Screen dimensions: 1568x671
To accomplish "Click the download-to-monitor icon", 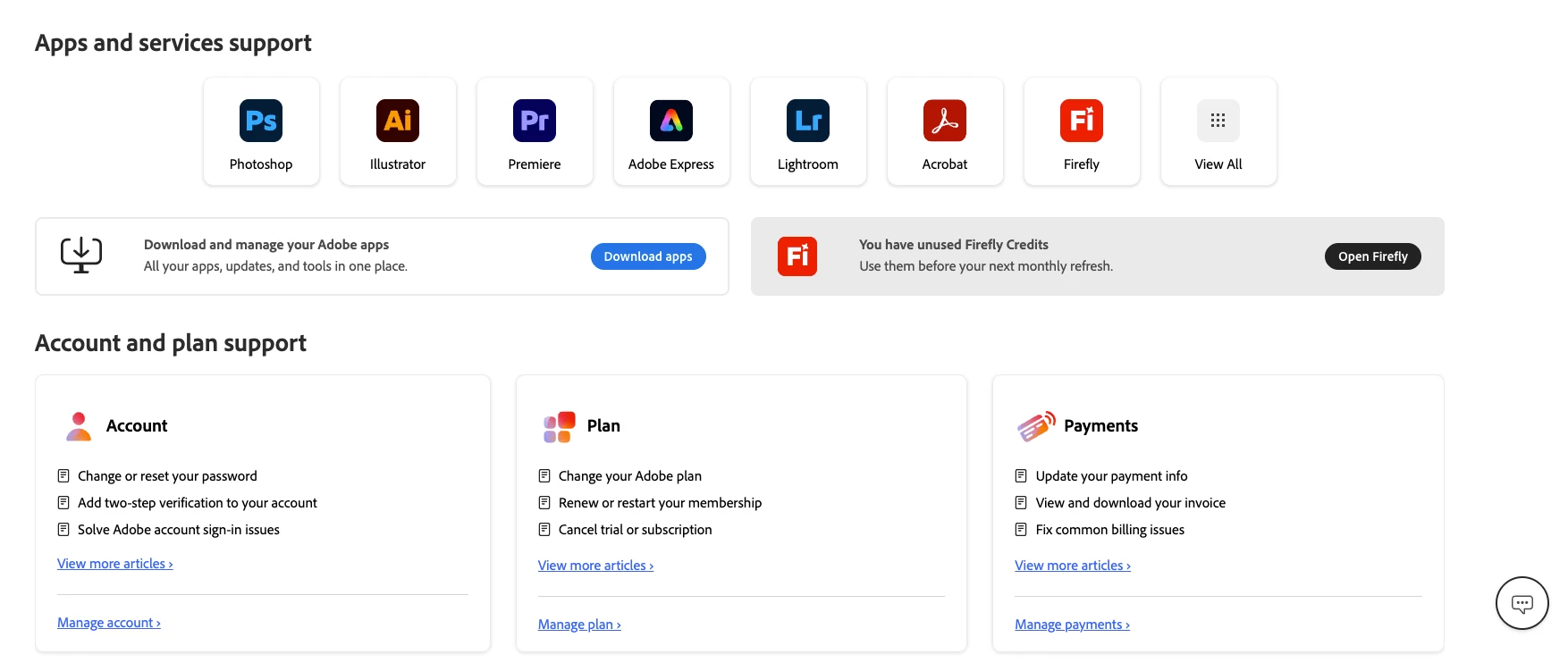I will 81,256.
